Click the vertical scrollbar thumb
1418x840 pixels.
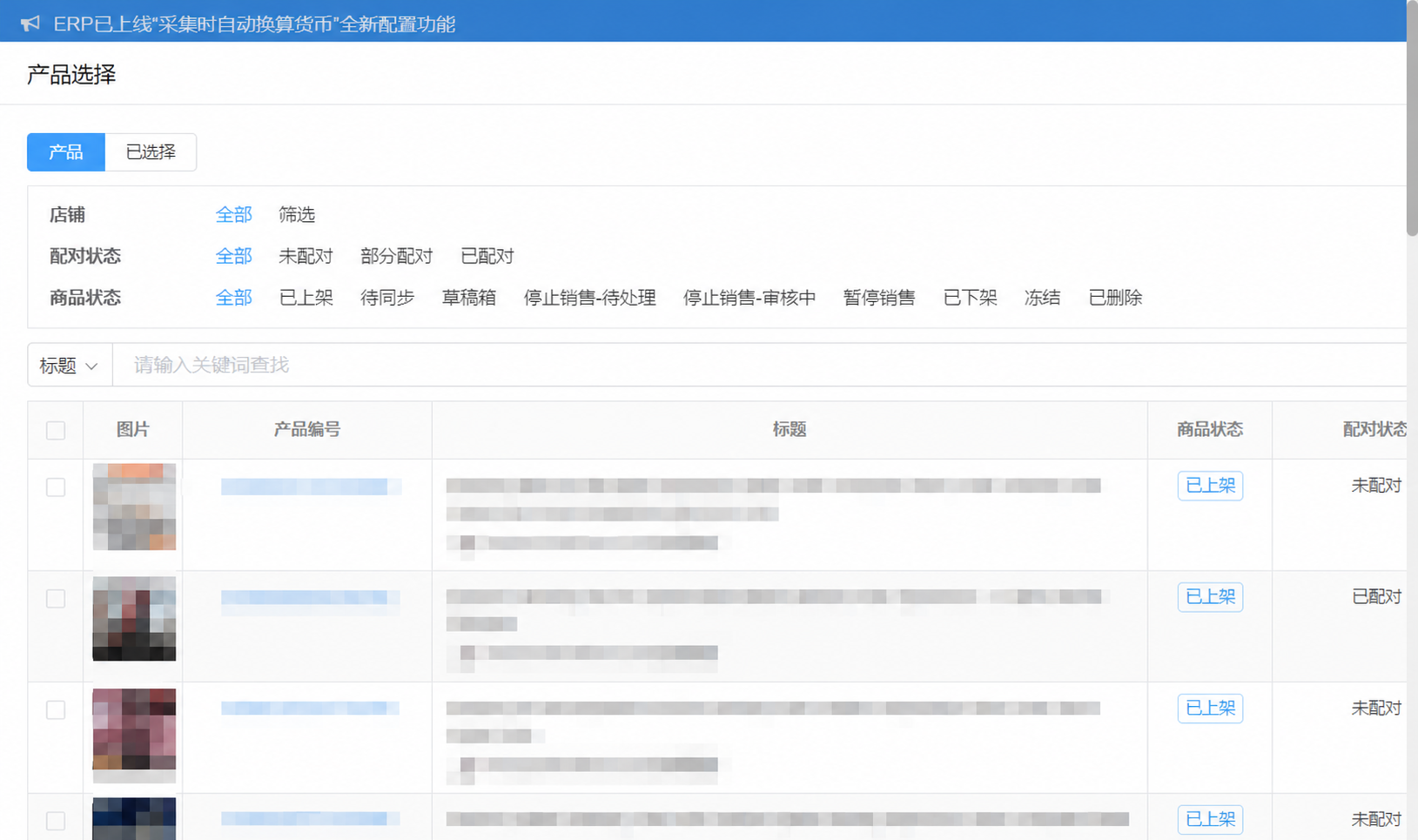point(1412,118)
